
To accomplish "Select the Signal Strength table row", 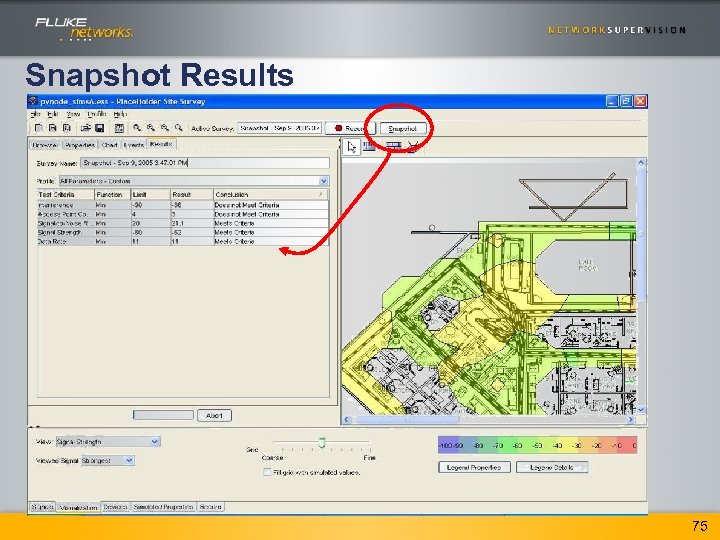I will [x=183, y=232].
